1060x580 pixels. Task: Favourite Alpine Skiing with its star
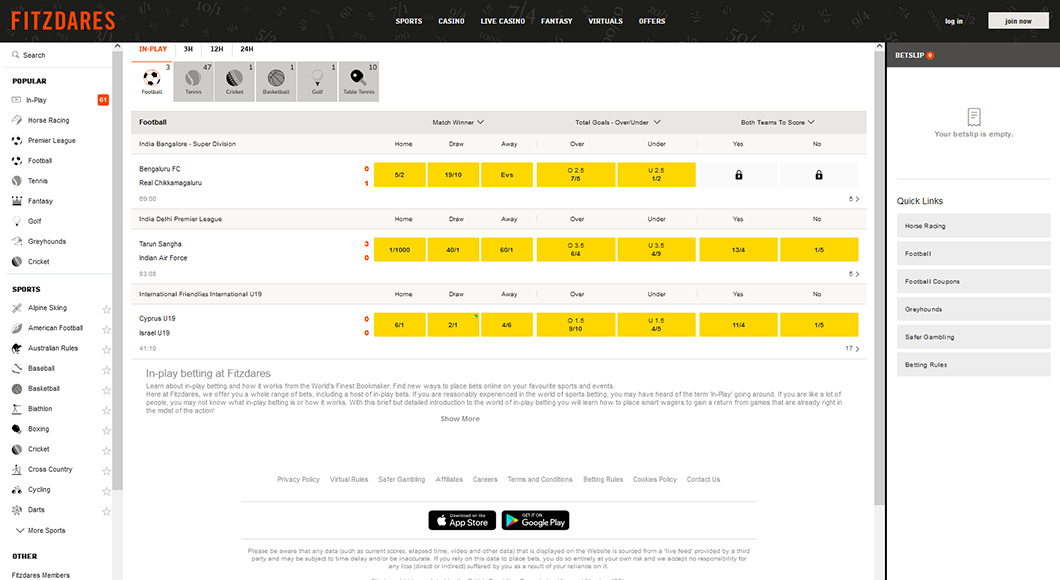tap(106, 309)
